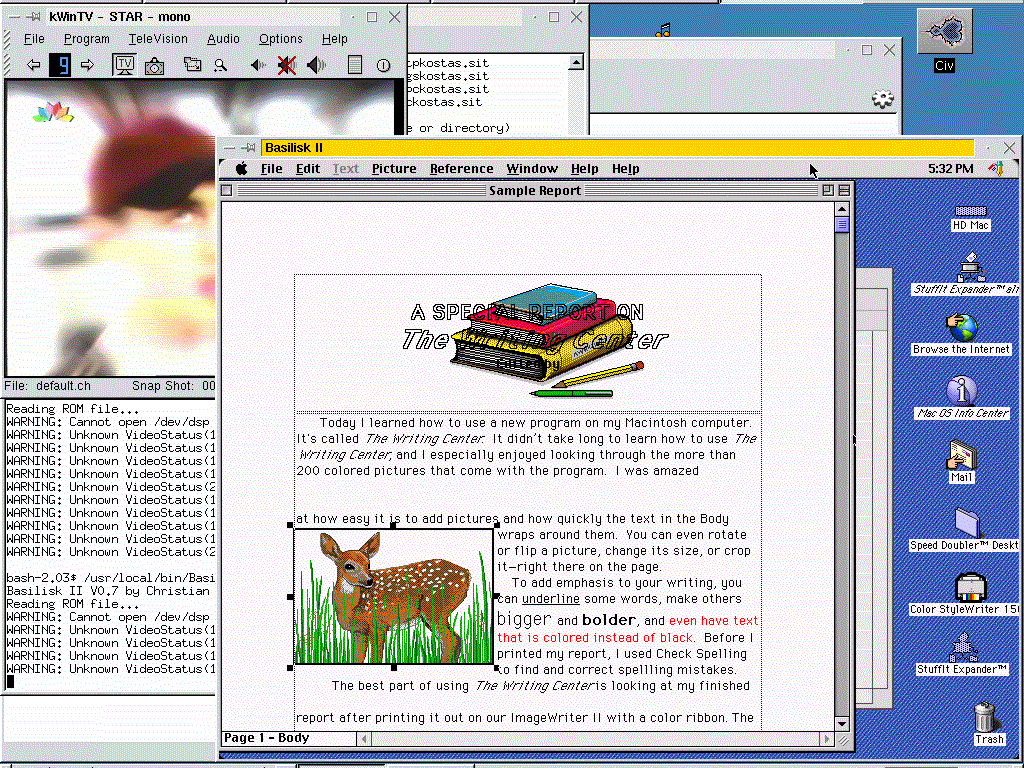This screenshot has height=768, width=1024.
Task: Click the 'Page 1 - Body' status label
Action: point(266,738)
